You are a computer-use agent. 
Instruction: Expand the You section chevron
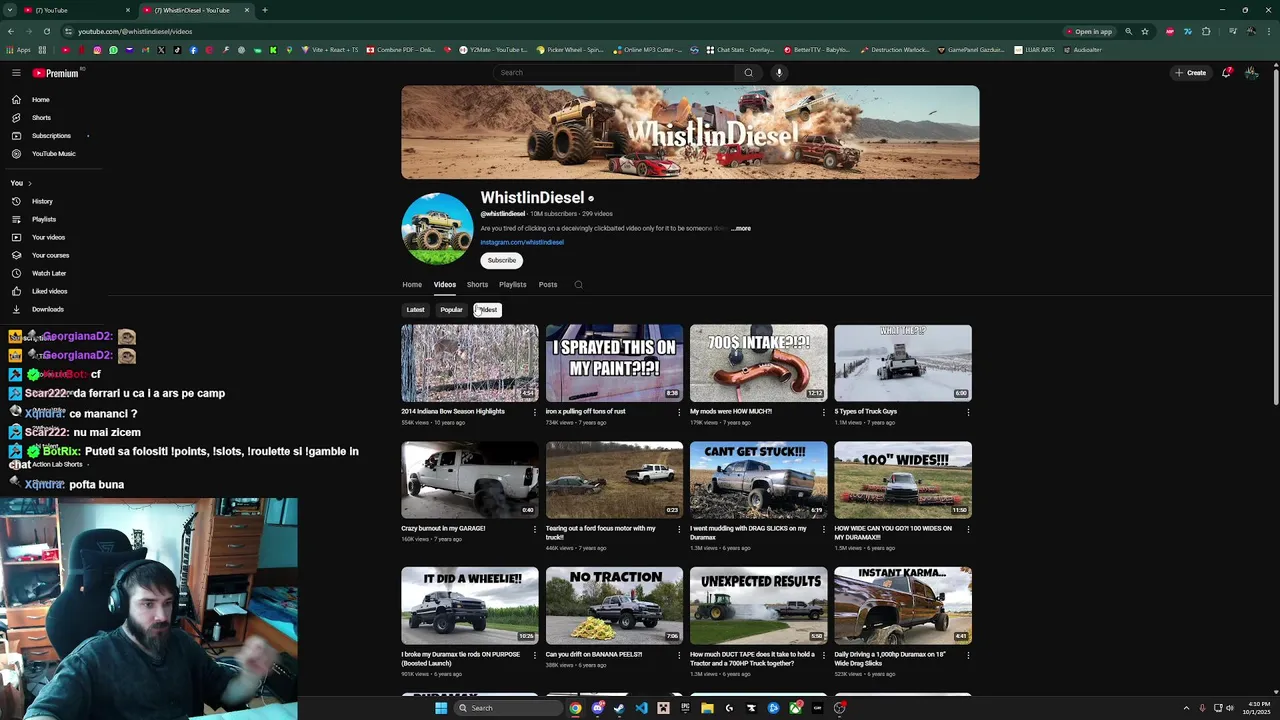click(30, 183)
